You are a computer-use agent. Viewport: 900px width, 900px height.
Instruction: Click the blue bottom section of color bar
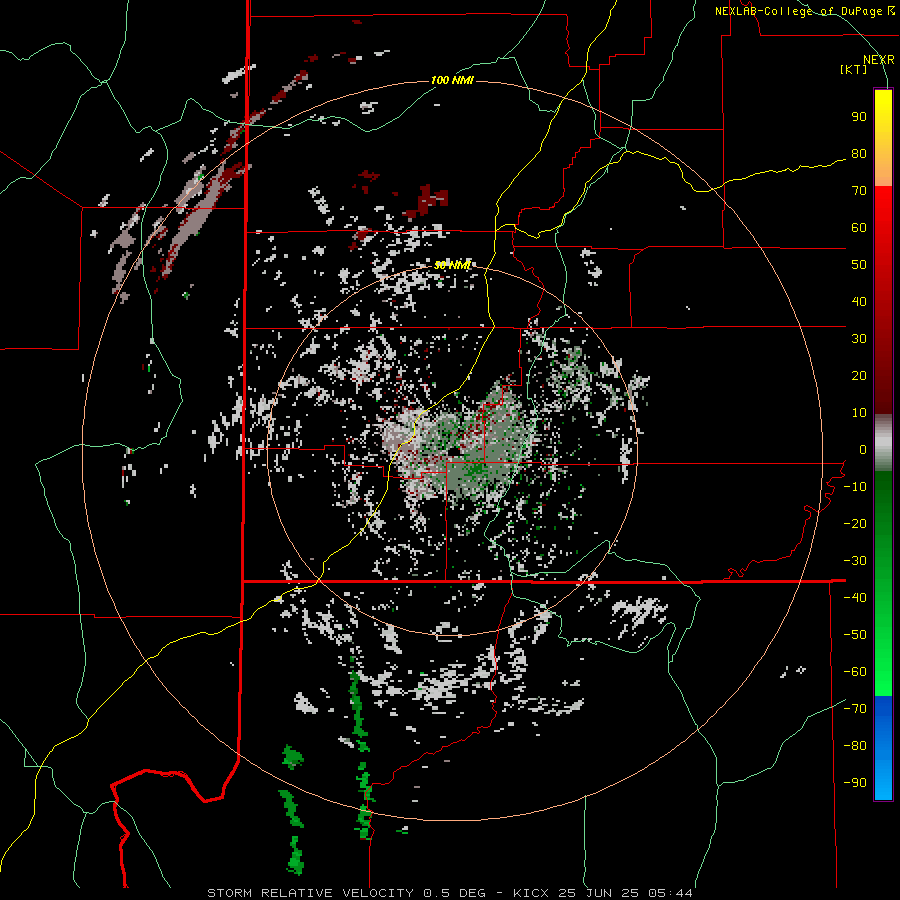click(883, 748)
